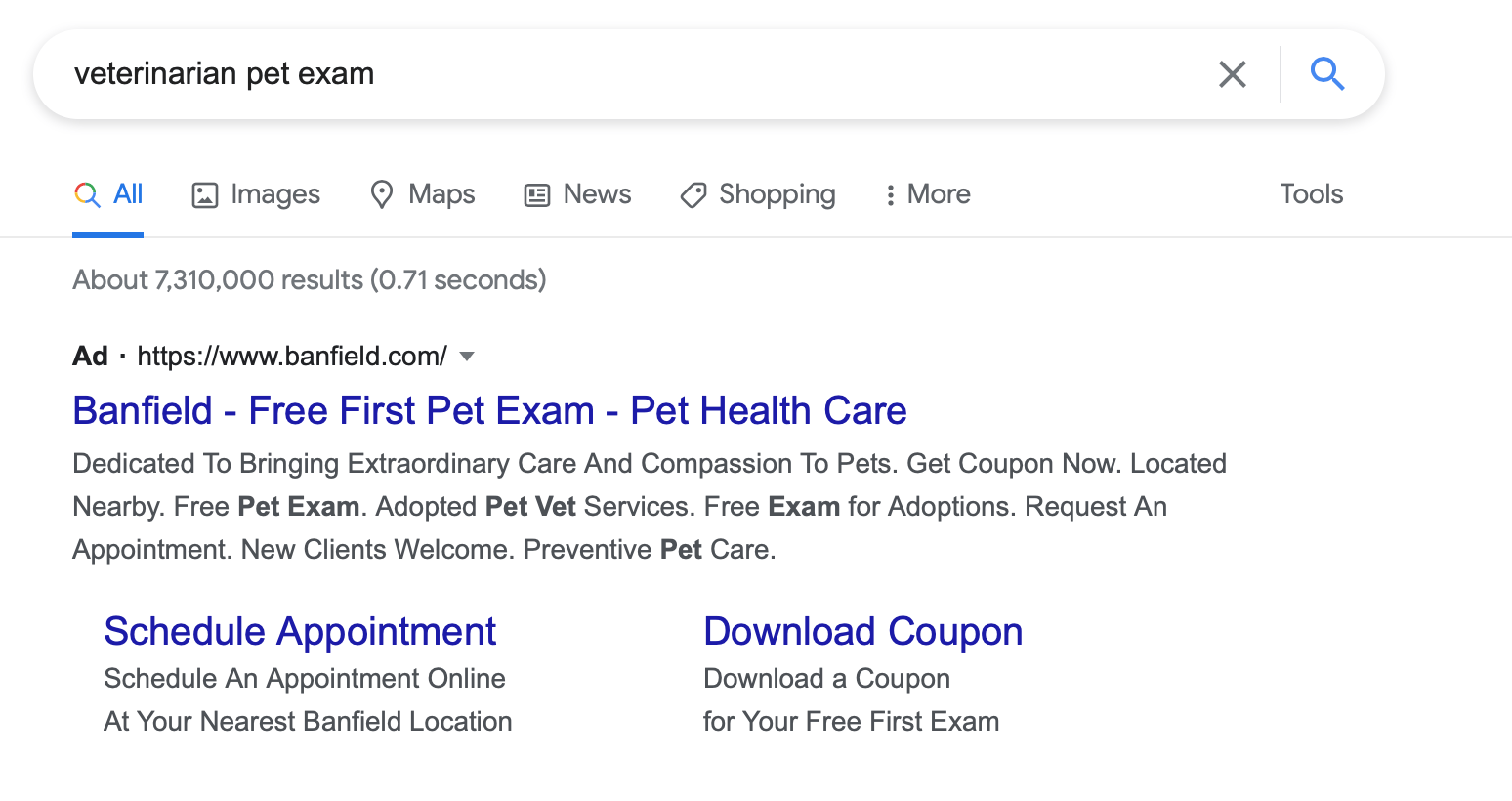Open the More three-dot icon
This screenshot has height=801, width=1512.
pos(891,194)
